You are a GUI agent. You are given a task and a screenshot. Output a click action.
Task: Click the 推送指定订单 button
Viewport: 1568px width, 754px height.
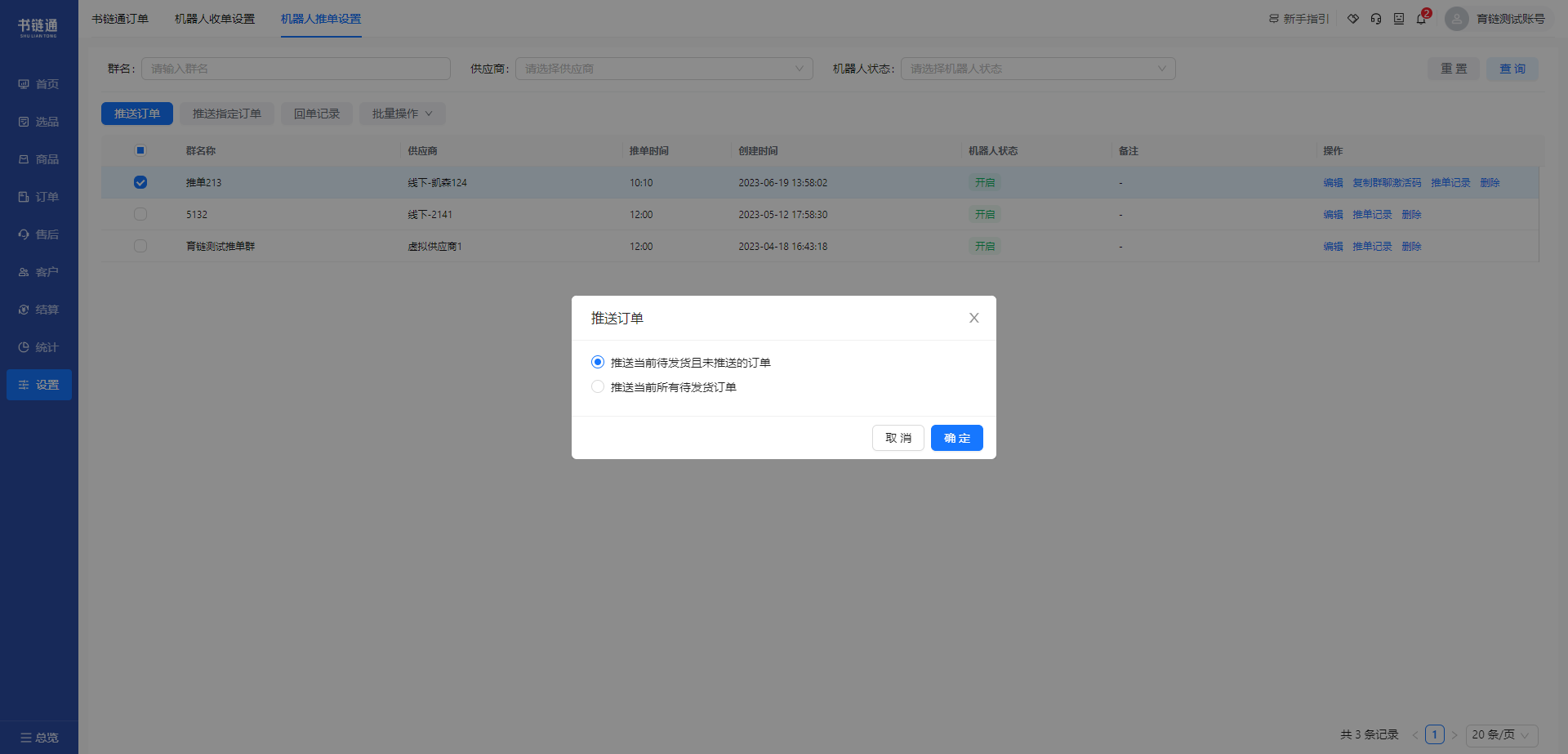[227, 114]
